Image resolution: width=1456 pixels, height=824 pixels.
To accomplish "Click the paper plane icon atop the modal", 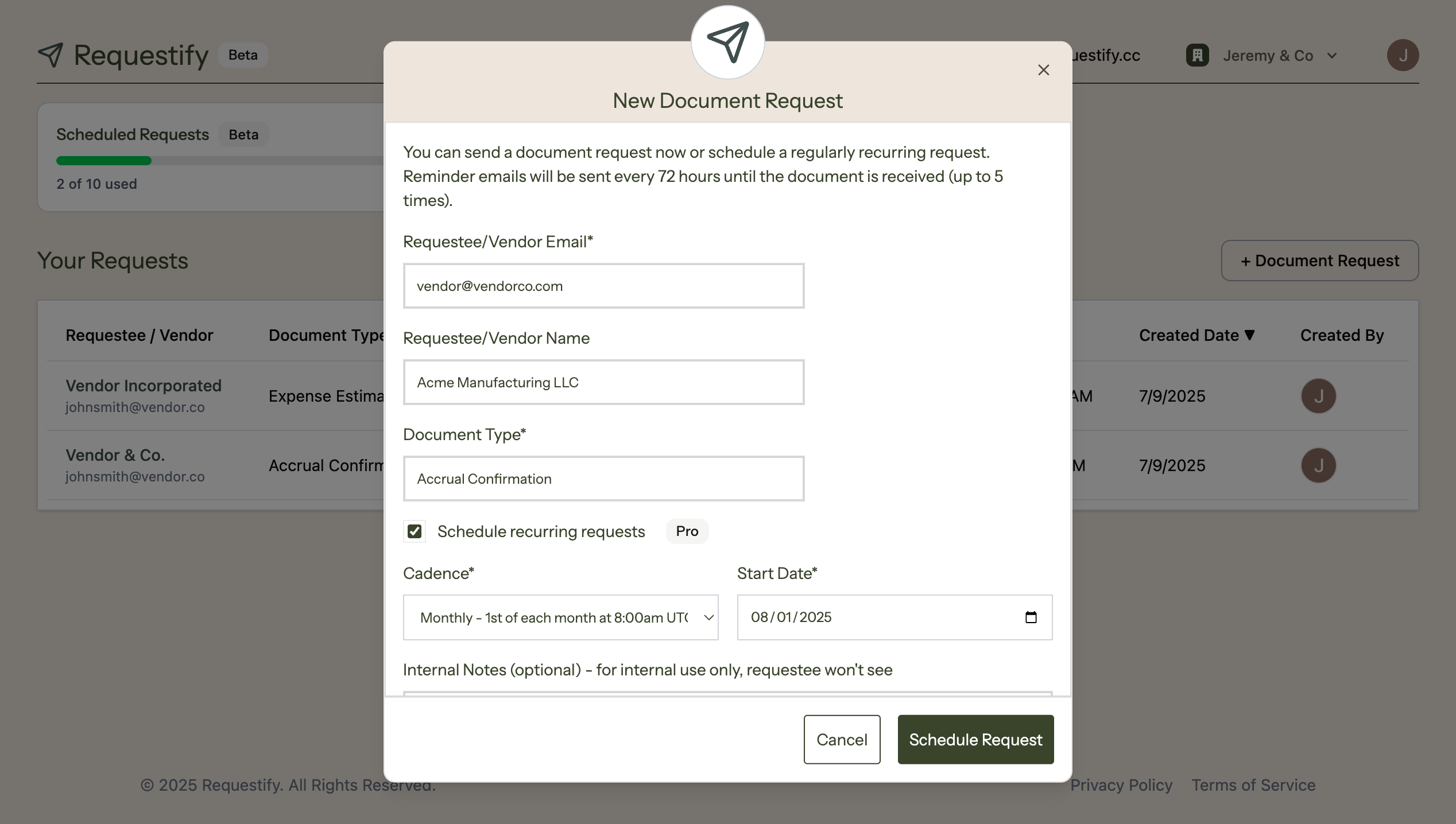I will point(727,42).
